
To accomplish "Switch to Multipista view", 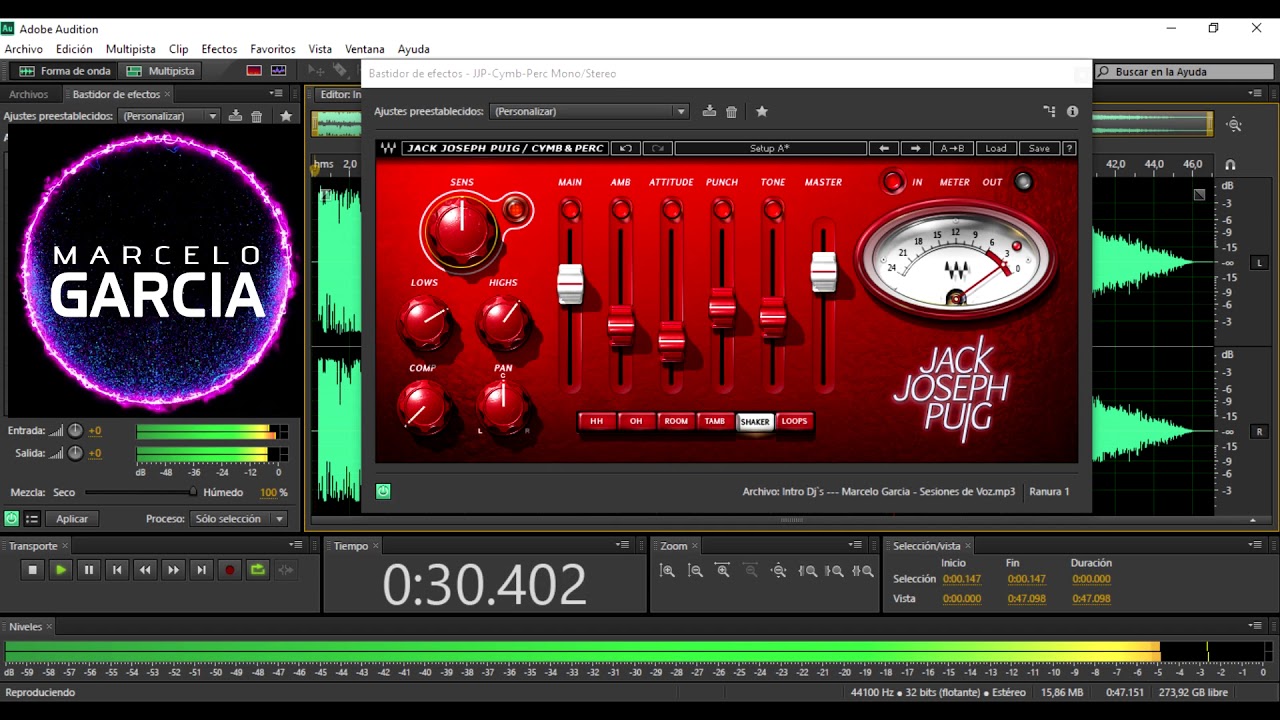I will pyautogui.click(x=160, y=71).
